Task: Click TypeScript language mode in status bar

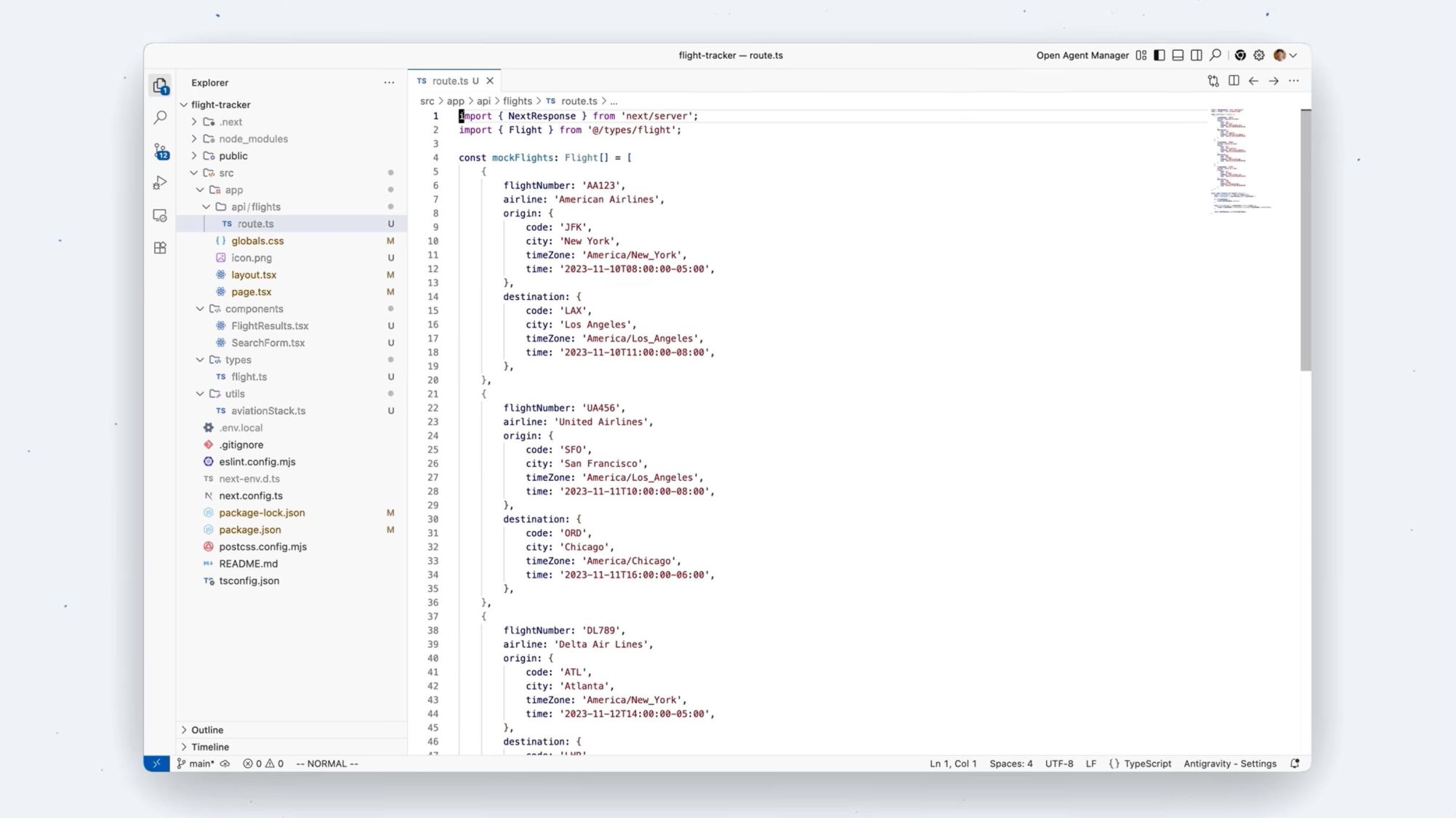Action: point(1147,763)
